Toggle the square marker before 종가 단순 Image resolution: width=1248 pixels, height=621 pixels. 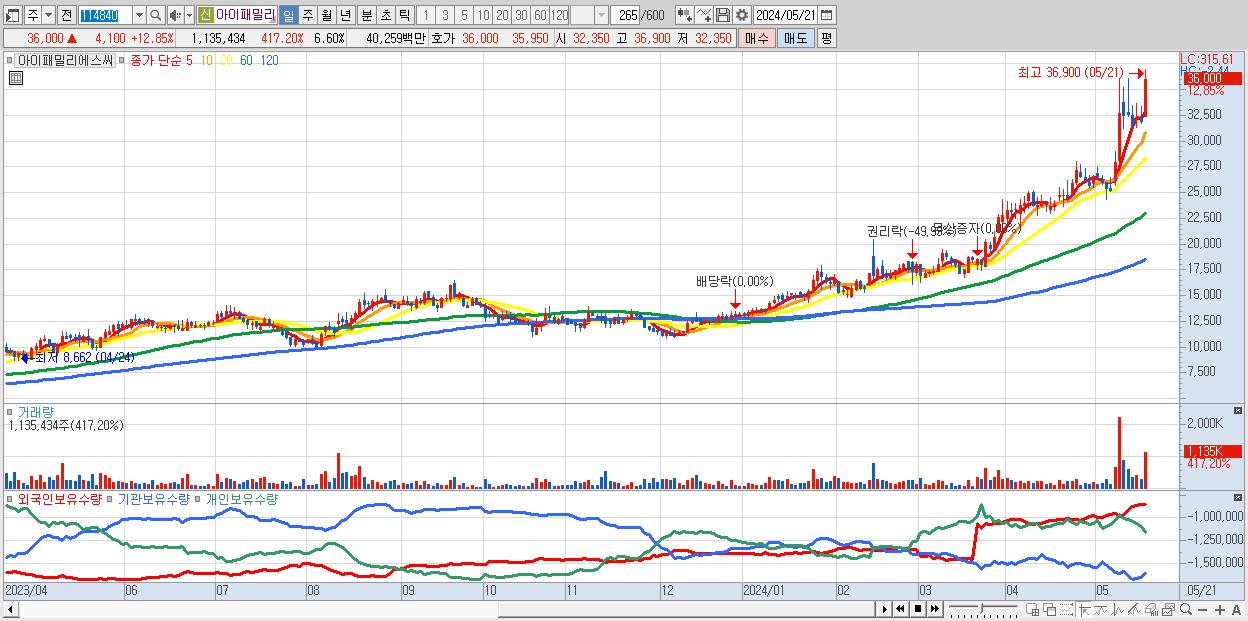pos(122,61)
